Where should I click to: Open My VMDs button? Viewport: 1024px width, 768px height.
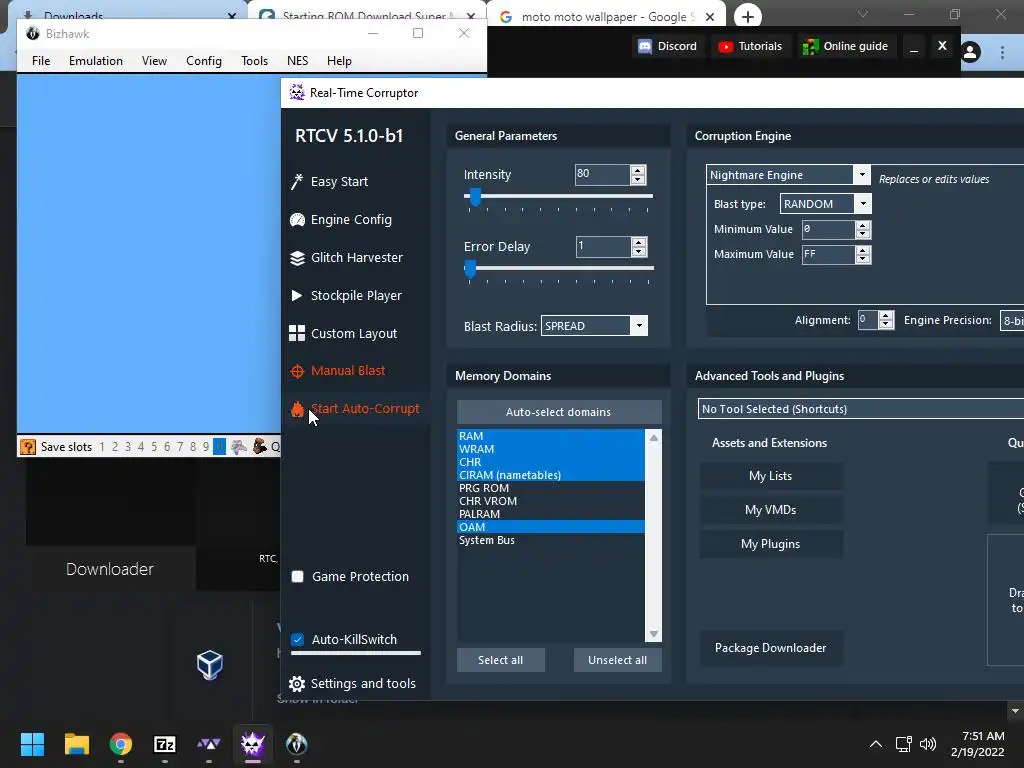click(771, 510)
